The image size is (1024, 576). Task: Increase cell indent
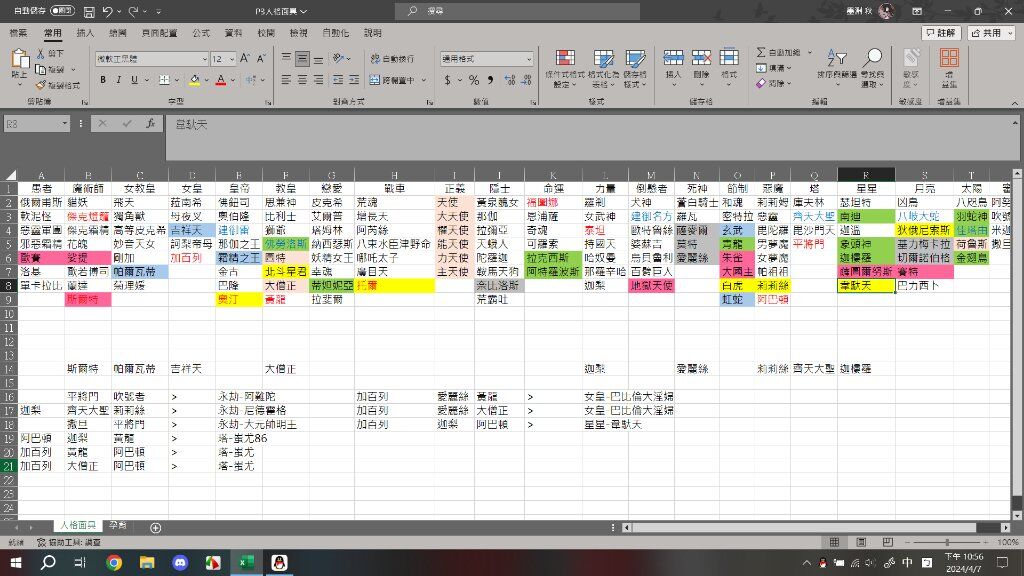[x=354, y=80]
